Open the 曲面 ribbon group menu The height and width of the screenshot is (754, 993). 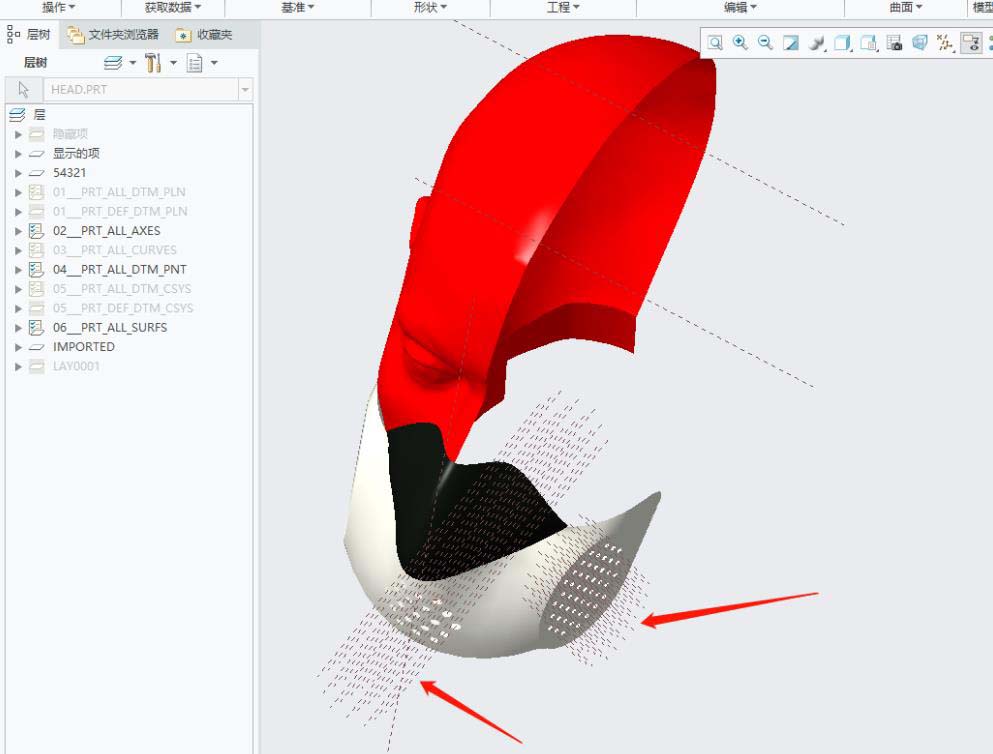(906, 7)
